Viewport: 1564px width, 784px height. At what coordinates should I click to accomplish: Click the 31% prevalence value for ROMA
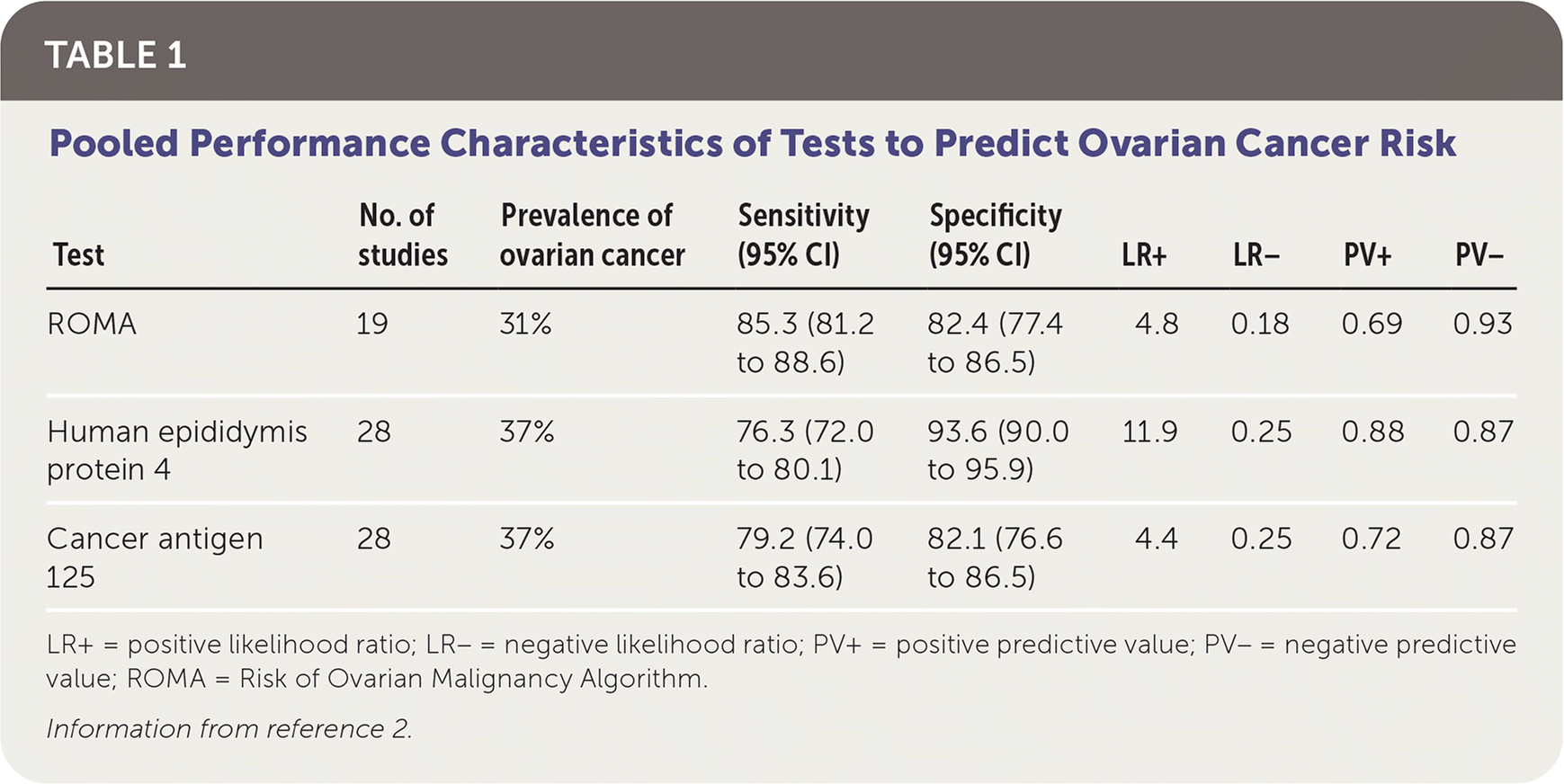tap(525, 324)
